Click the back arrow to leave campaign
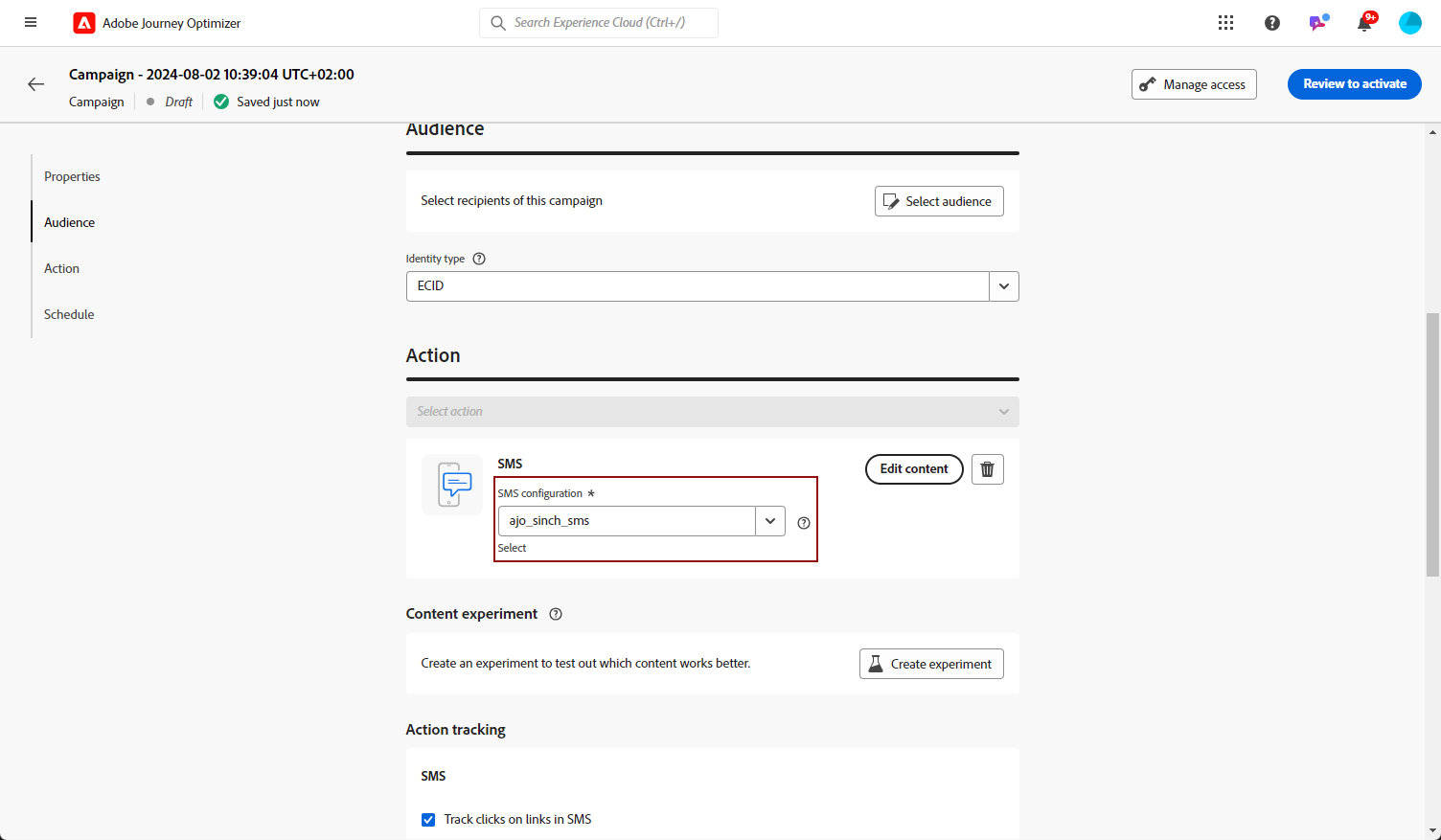Image resolution: width=1441 pixels, height=840 pixels. click(x=36, y=84)
